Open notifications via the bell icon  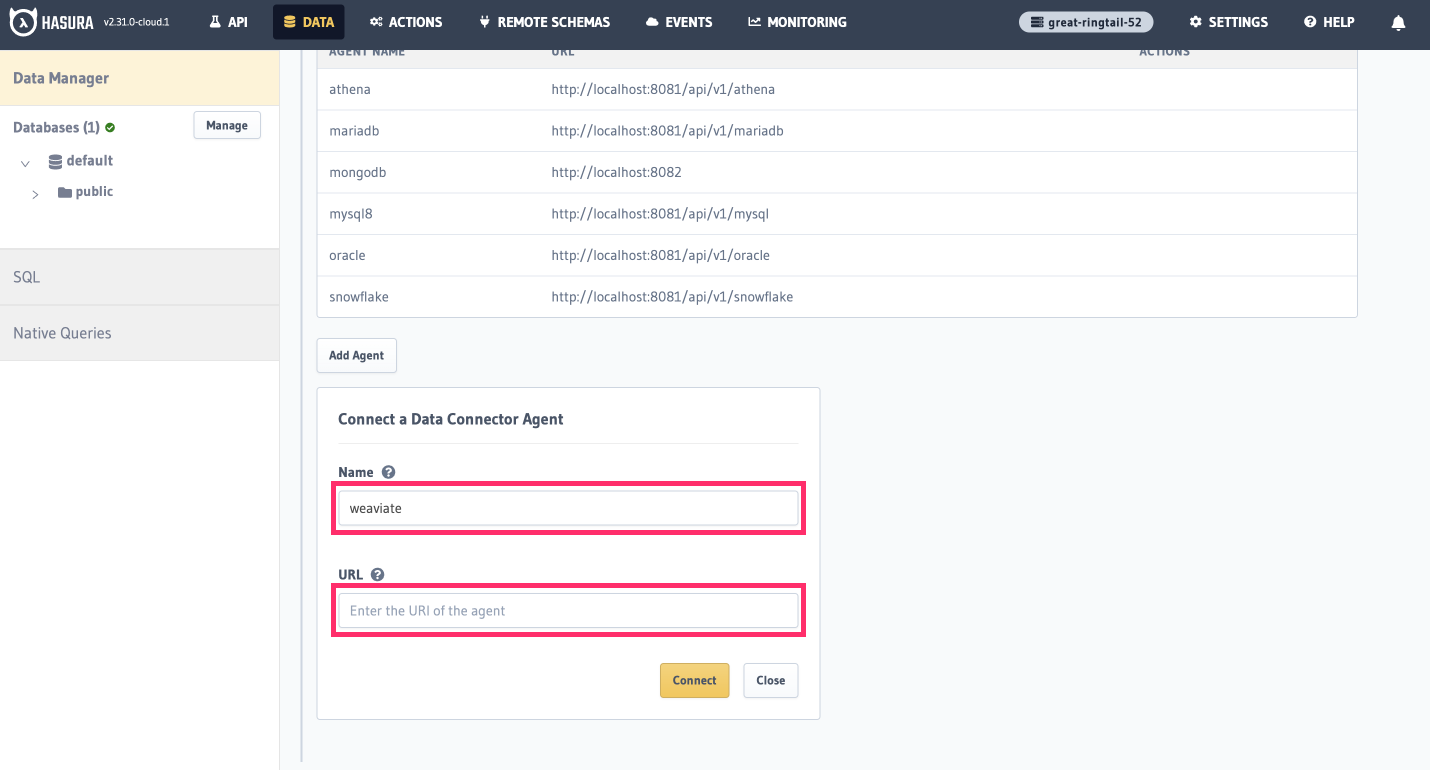(1397, 21)
